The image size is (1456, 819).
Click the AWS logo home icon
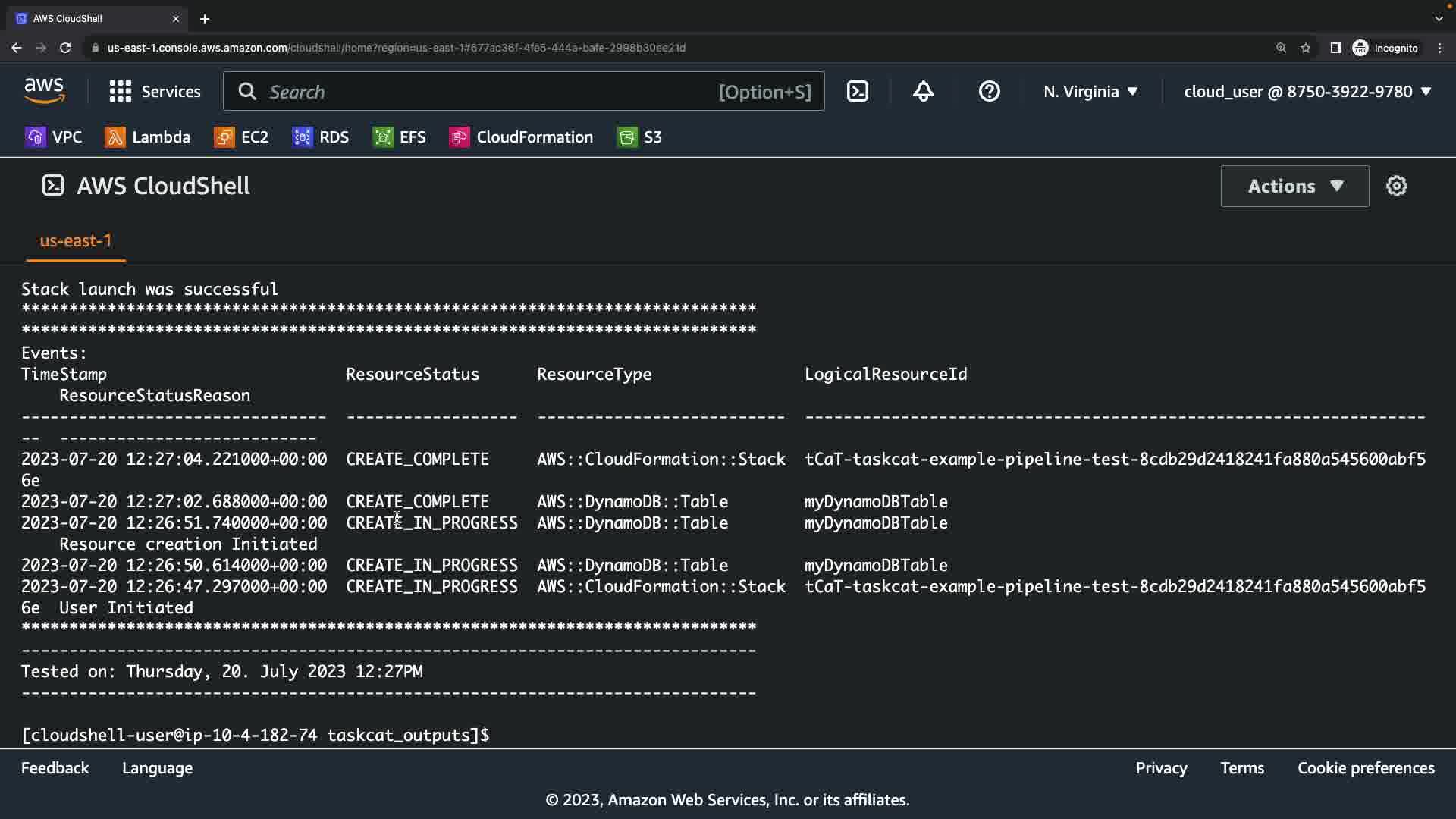click(x=44, y=91)
